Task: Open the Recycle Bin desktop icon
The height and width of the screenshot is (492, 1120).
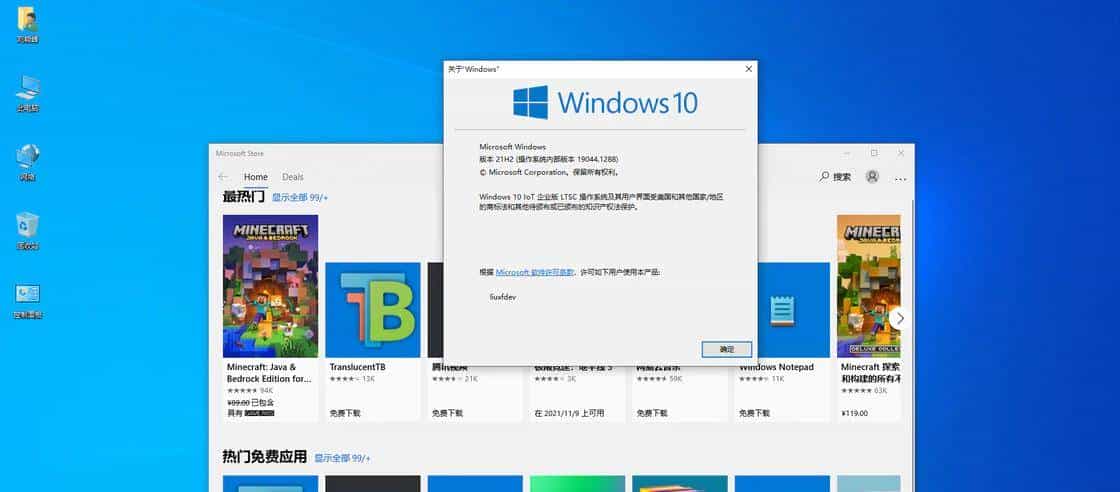Action: click(27, 230)
